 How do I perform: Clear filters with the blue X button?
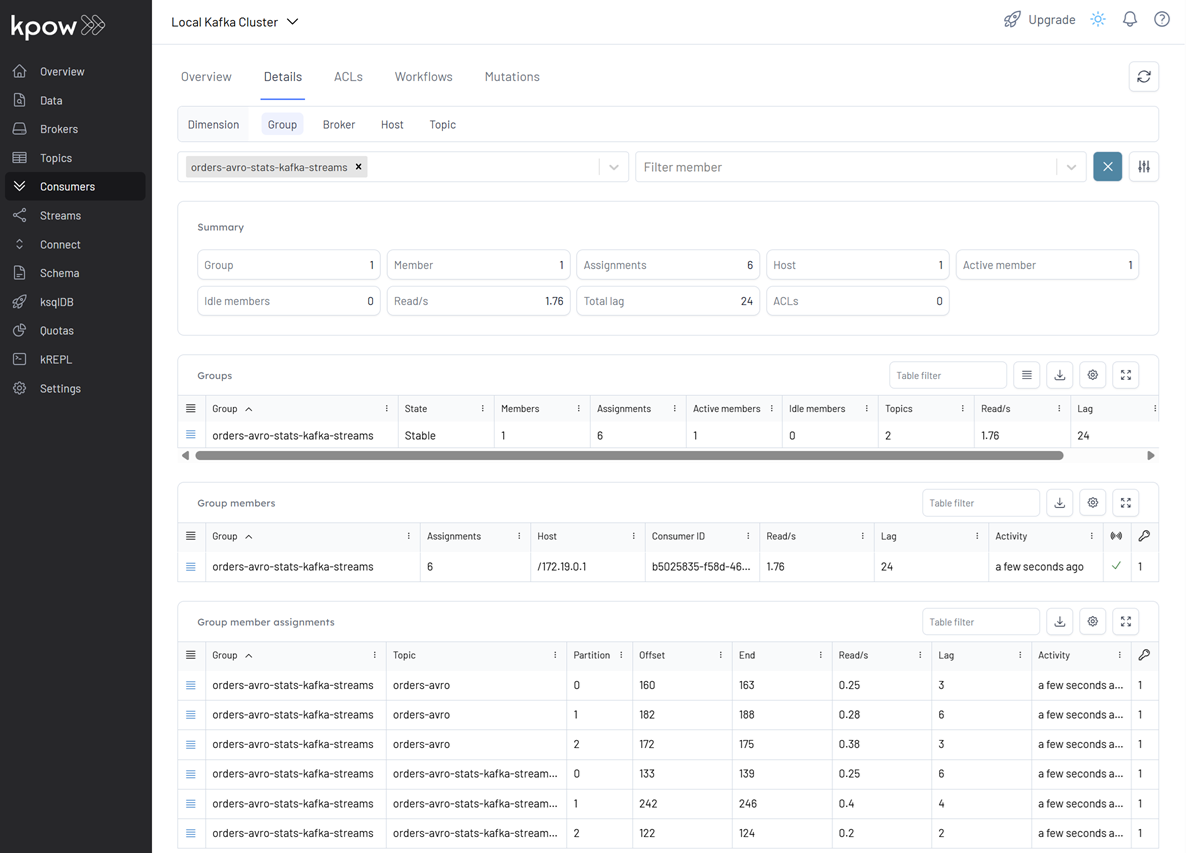click(1107, 166)
